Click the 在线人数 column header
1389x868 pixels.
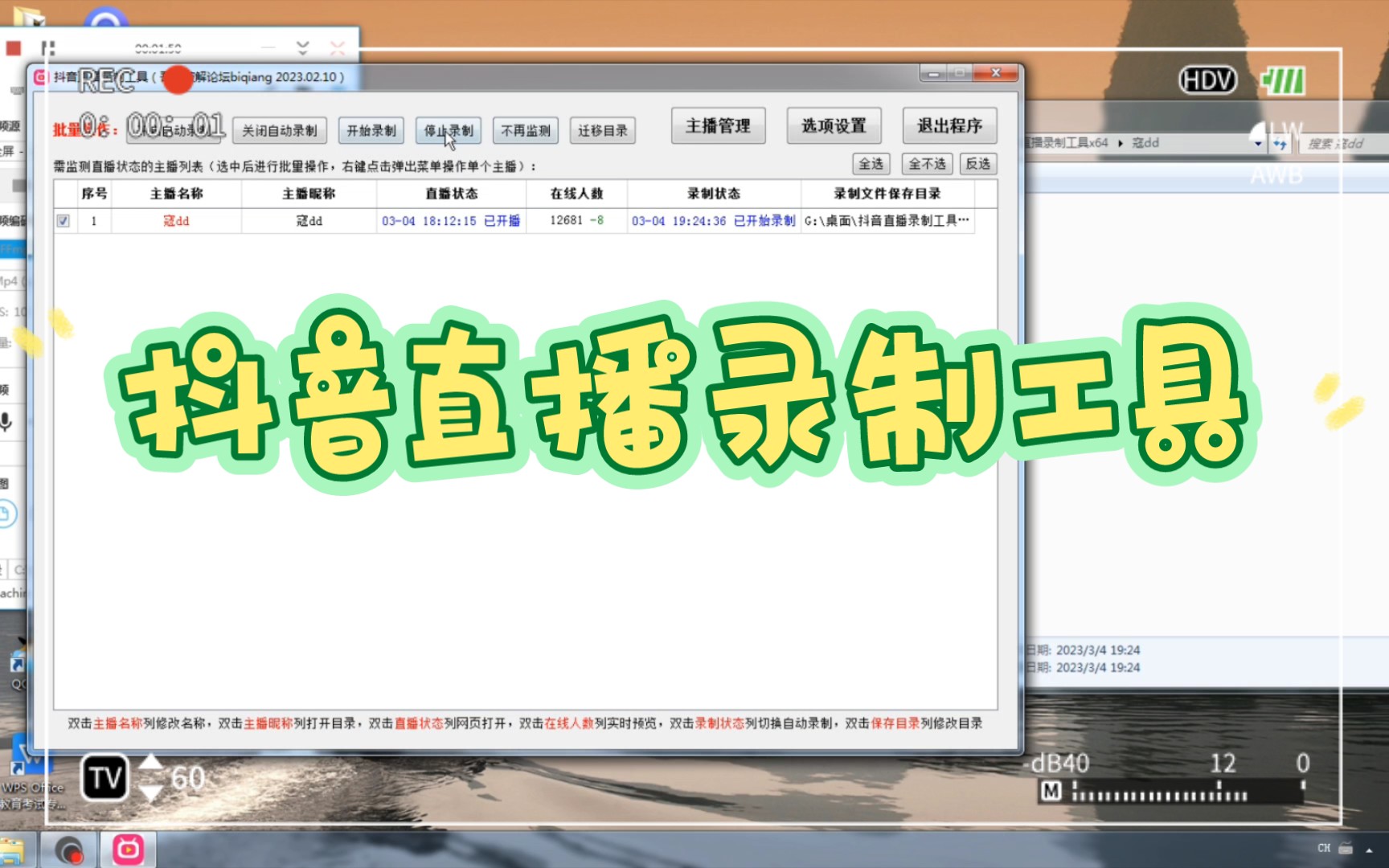click(x=576, y=194)
